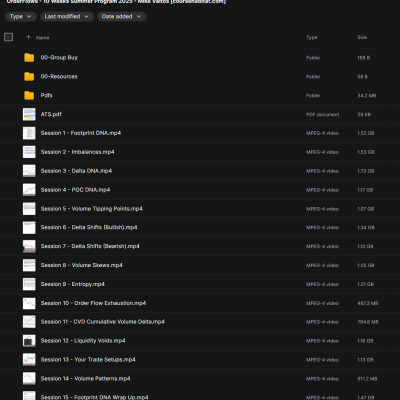Click the Session 2 Imbalances thumbnail
Viewport: 400px width, 400px height.
click(x=29, y=152)
